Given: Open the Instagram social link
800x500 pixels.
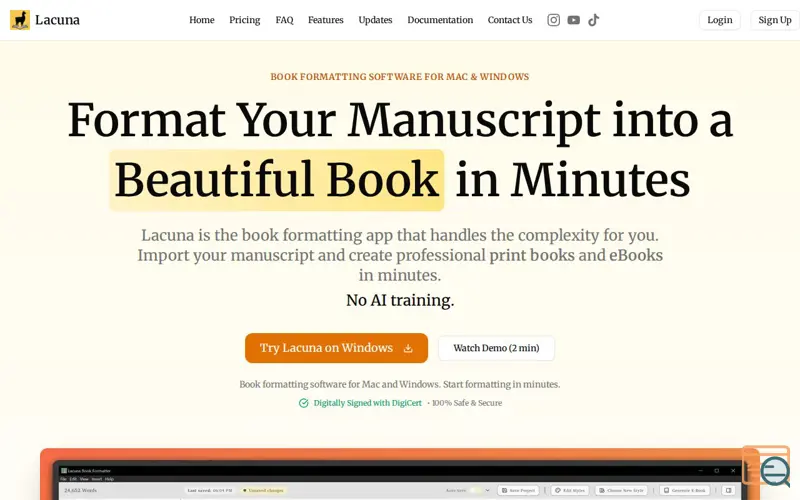Looking at the screenshot, I should 554,20.
